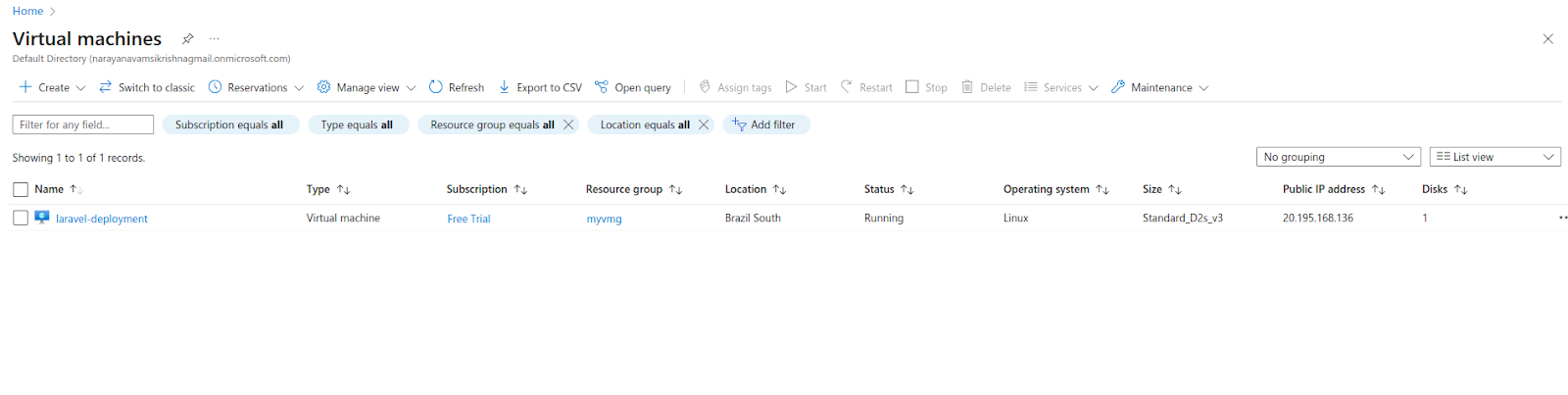Open the No grouping dropdown
The height and width of the screenshot is (395, 1568).
coord(1338,157)
